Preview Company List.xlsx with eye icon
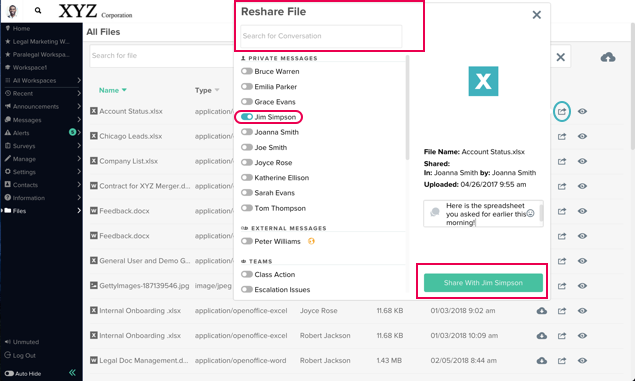The width and height of the screenshot is (635, 381). [x=582, y=161]
